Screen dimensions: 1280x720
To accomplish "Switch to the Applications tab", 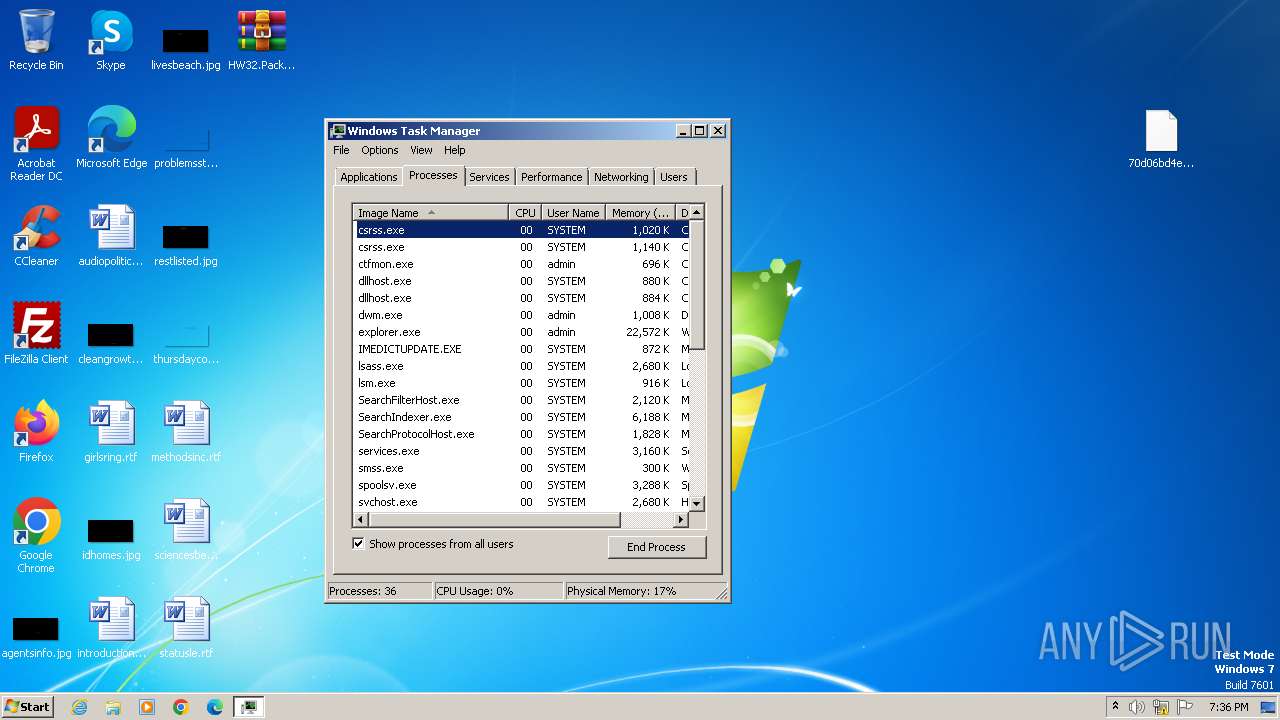I will click(368, 177).
